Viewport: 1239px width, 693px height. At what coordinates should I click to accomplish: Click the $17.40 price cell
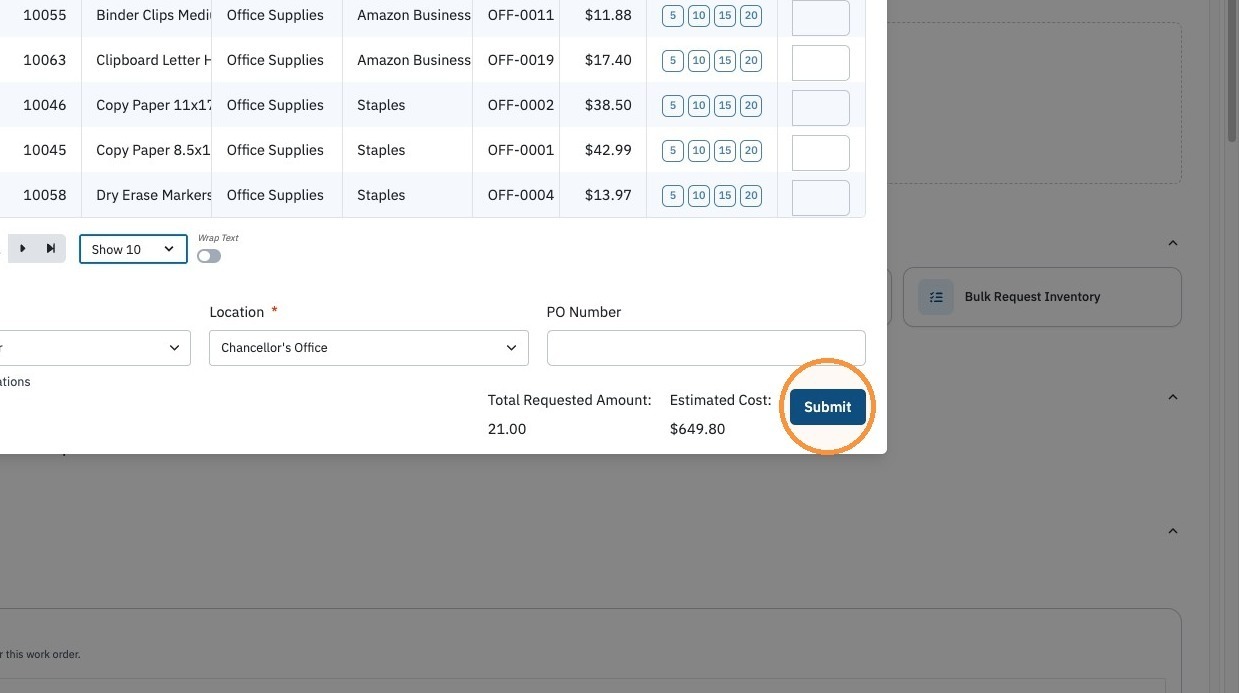(x=608, y=60)
